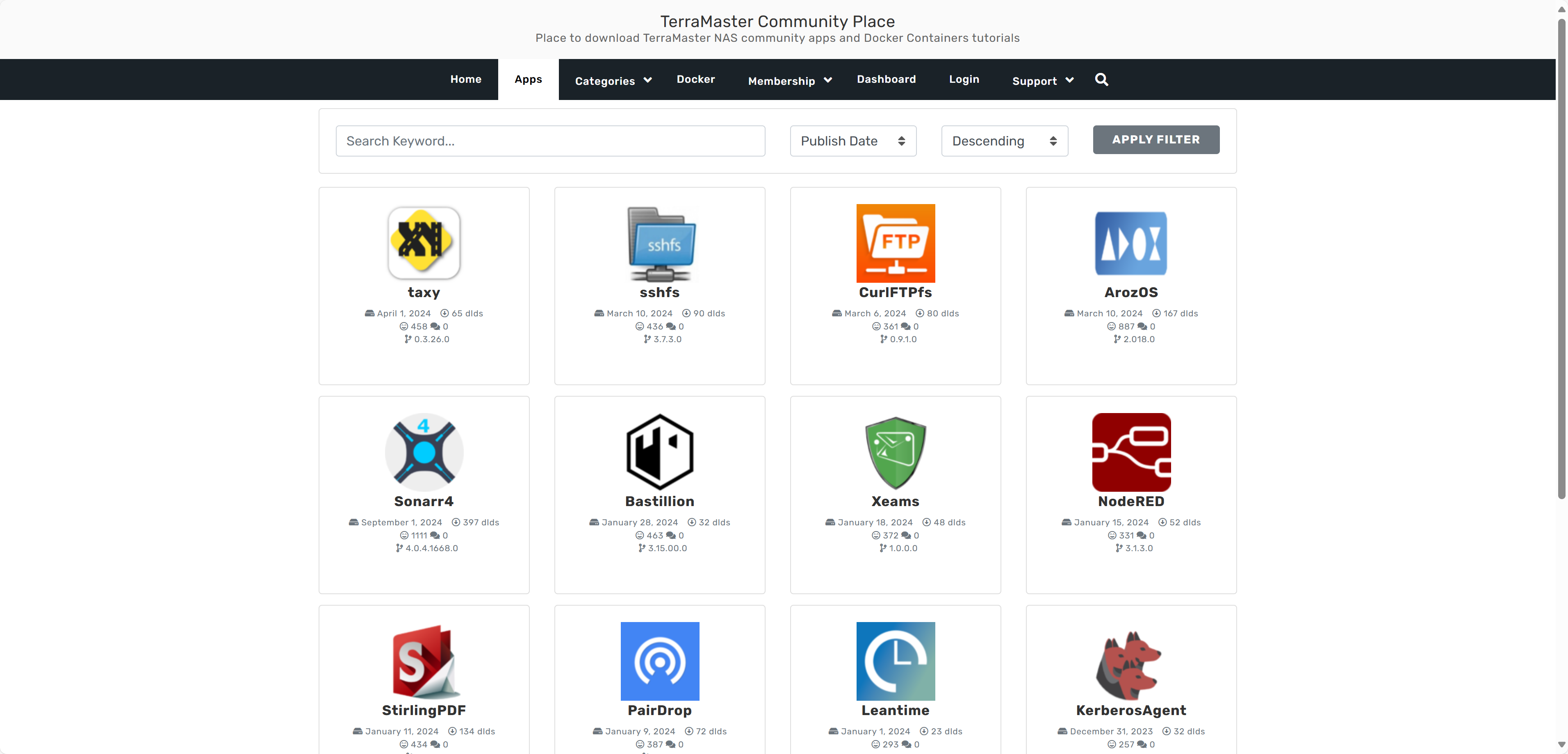1568x754 pixels.
Task: Click the version branch icon next to 0.3.26.0
Action: pyautogui.click(x=408, y=339)
